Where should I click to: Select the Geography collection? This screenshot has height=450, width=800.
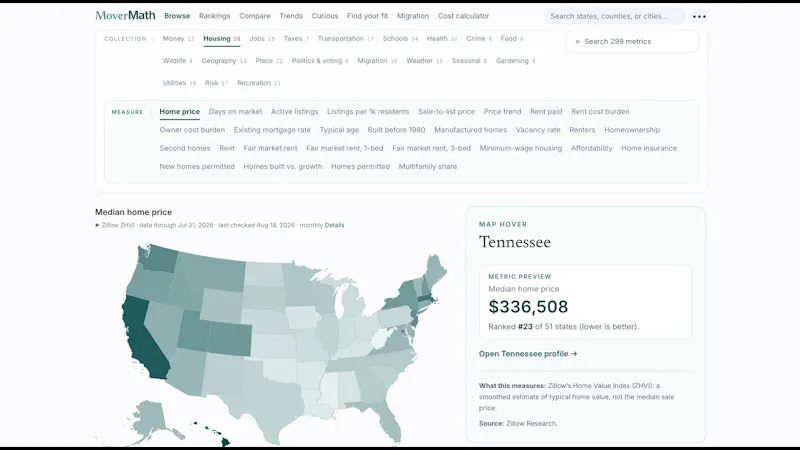point(223,61)
